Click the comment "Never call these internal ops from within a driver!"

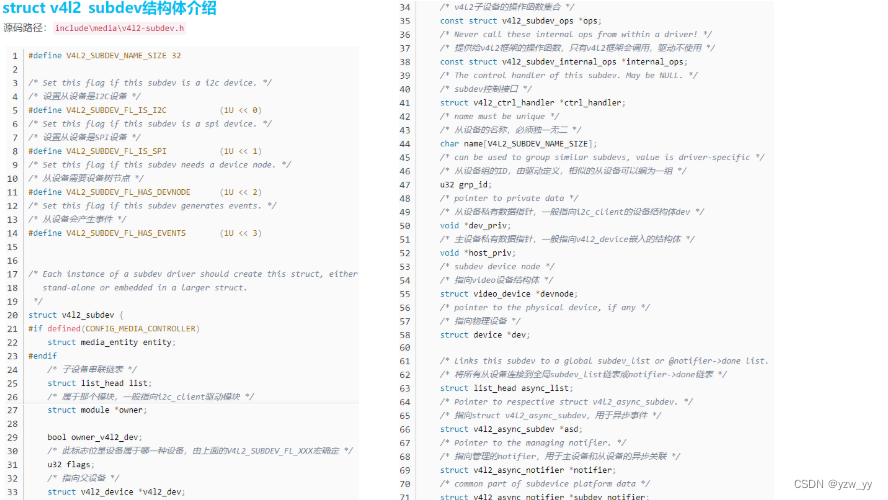[x=576, y=34]
